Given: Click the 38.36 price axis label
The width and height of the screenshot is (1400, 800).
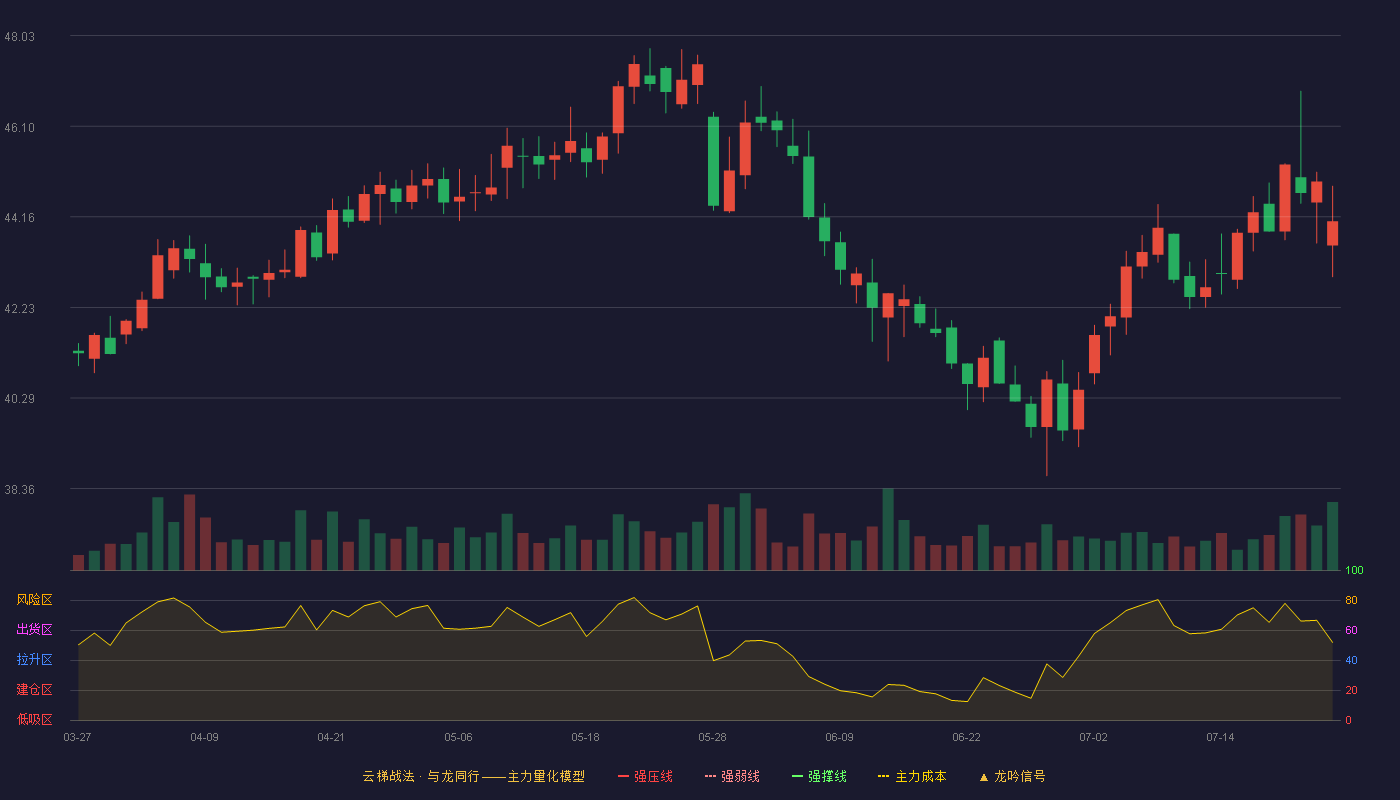Looking at the screenshot, I should (19, 490).
